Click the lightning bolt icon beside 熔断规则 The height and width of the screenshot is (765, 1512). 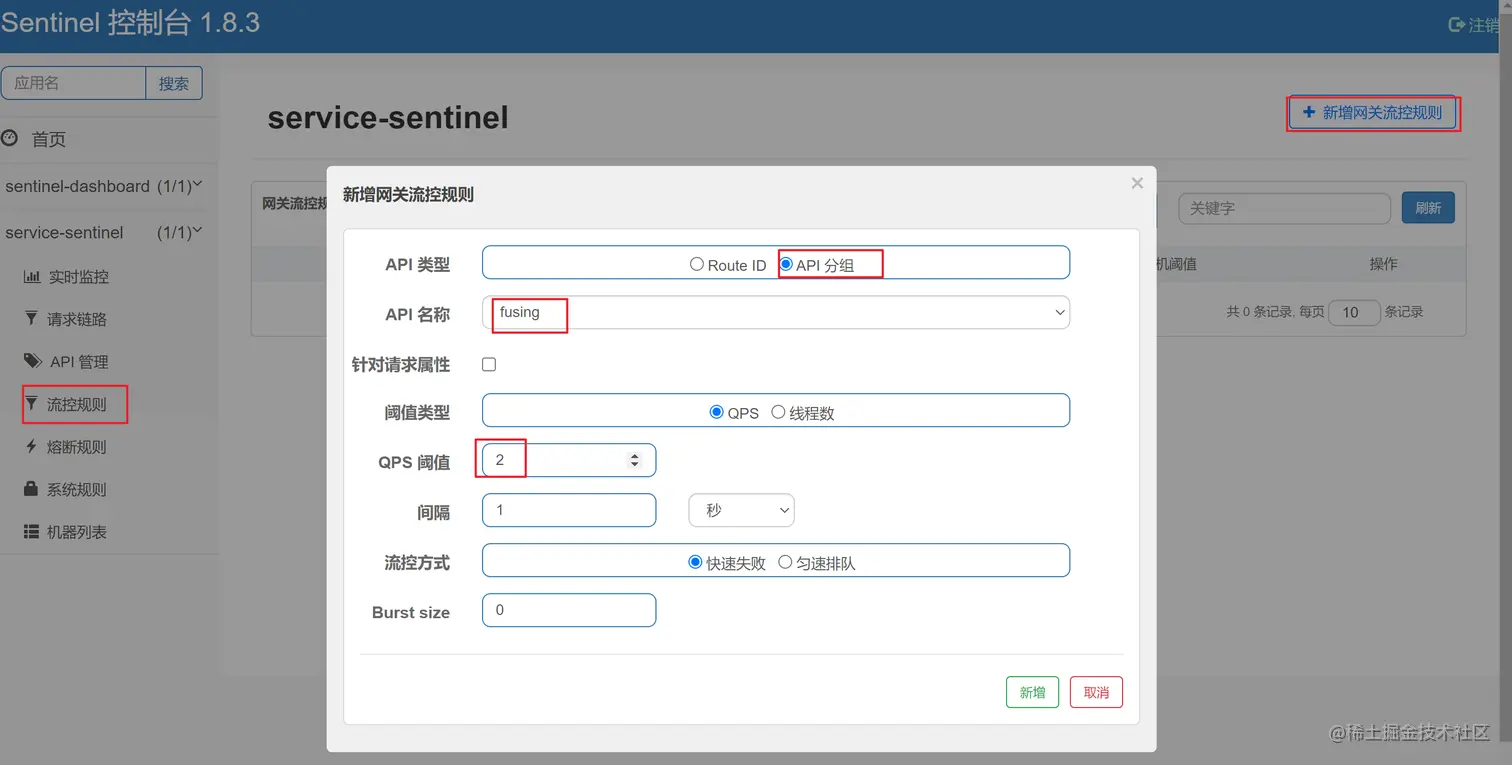31,447
